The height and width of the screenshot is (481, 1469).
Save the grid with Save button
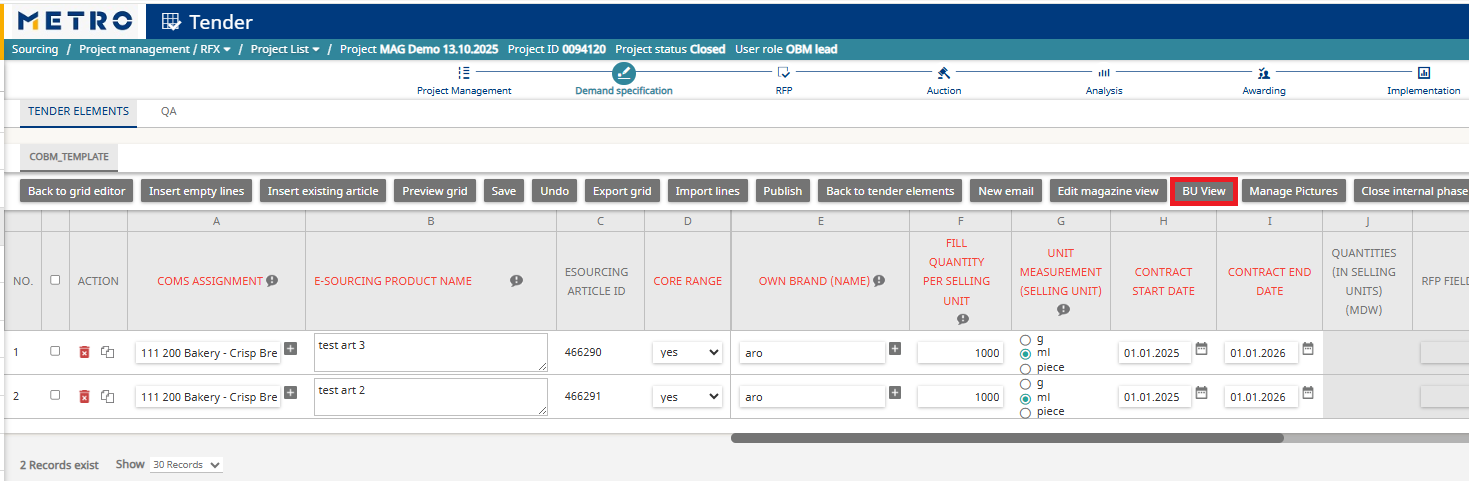point(504,191)
